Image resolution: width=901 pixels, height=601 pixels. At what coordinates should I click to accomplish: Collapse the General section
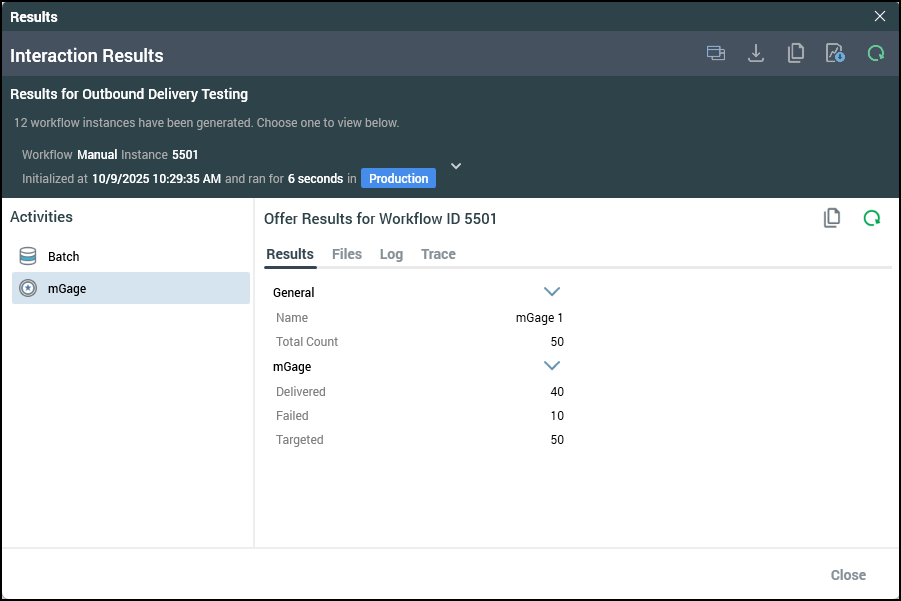tap(551, 292)
